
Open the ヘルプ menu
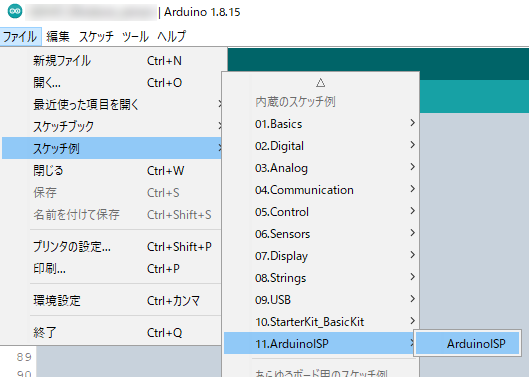[172, 36]
